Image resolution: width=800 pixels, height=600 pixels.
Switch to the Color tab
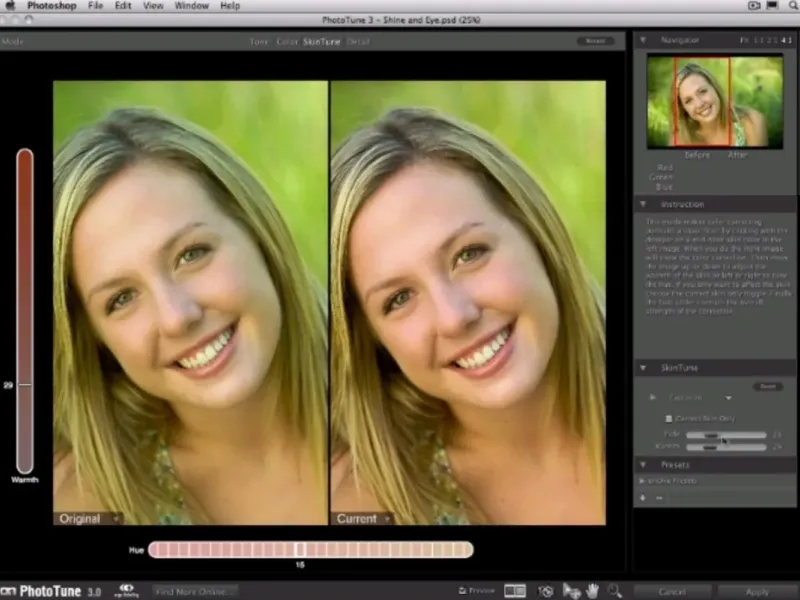(287, 42)
